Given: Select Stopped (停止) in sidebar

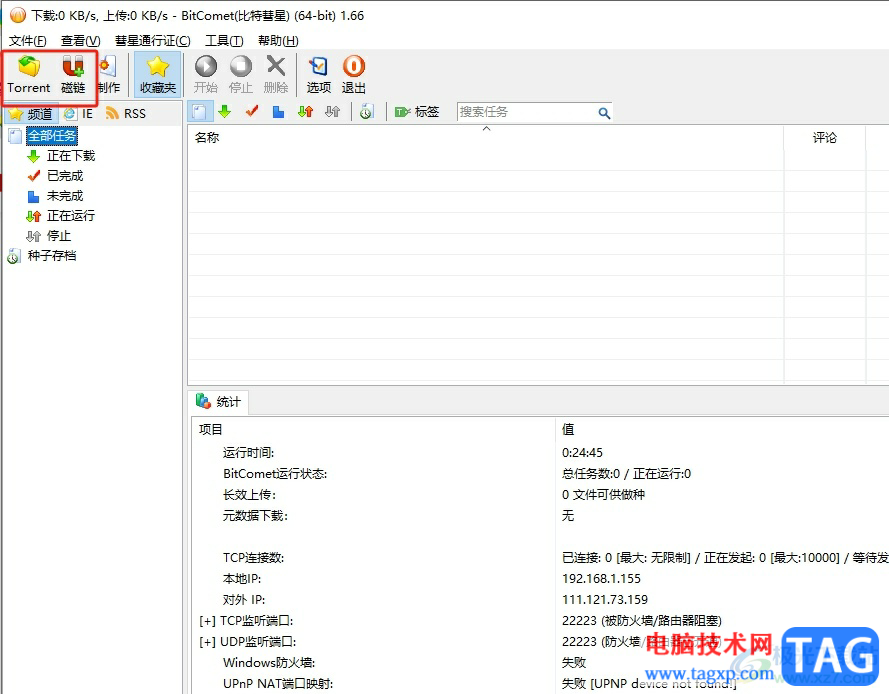Looking at the screenshot, I should point(58,236).
